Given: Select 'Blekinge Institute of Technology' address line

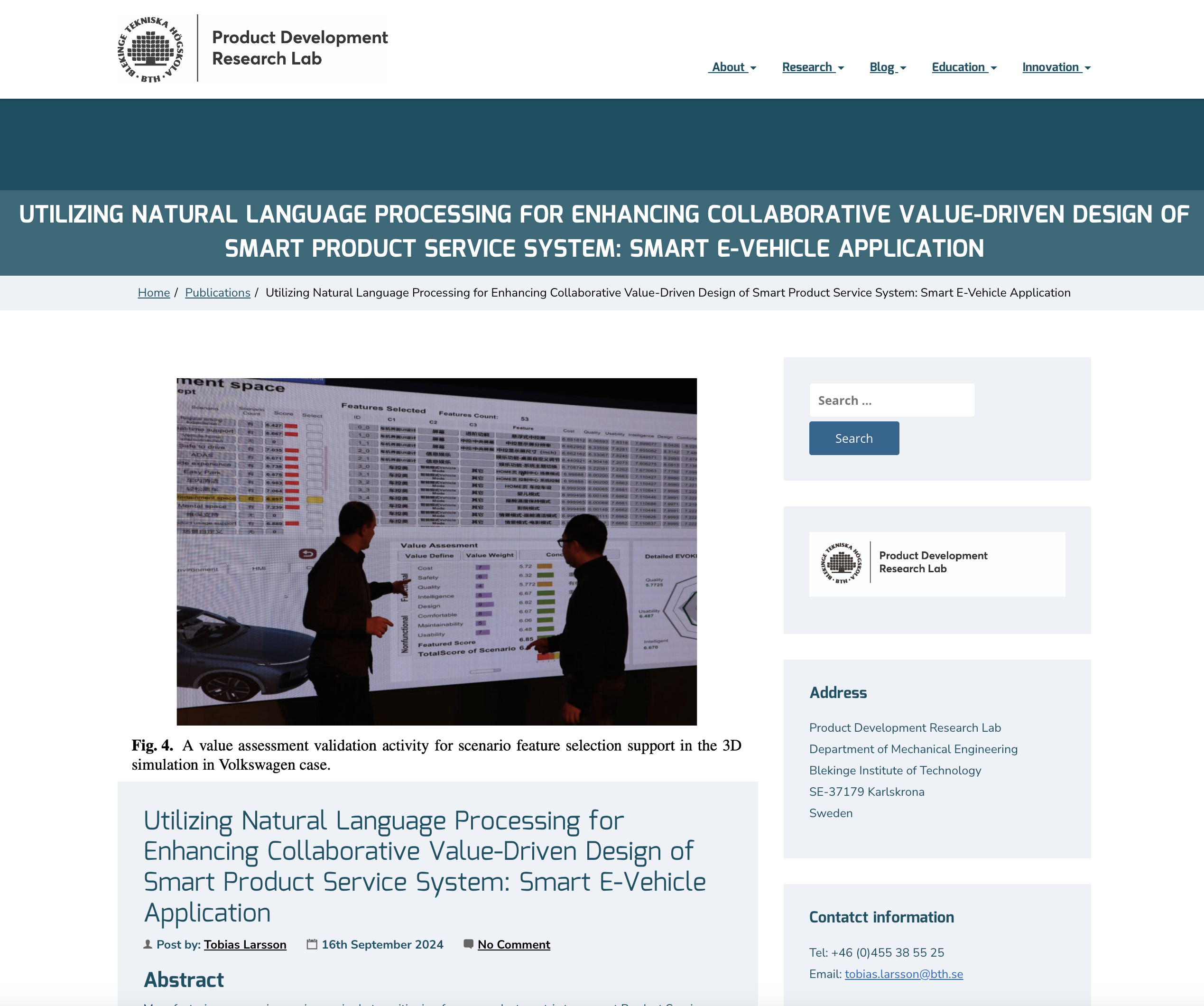Looking at the screenshot, I should click(895, 770).
